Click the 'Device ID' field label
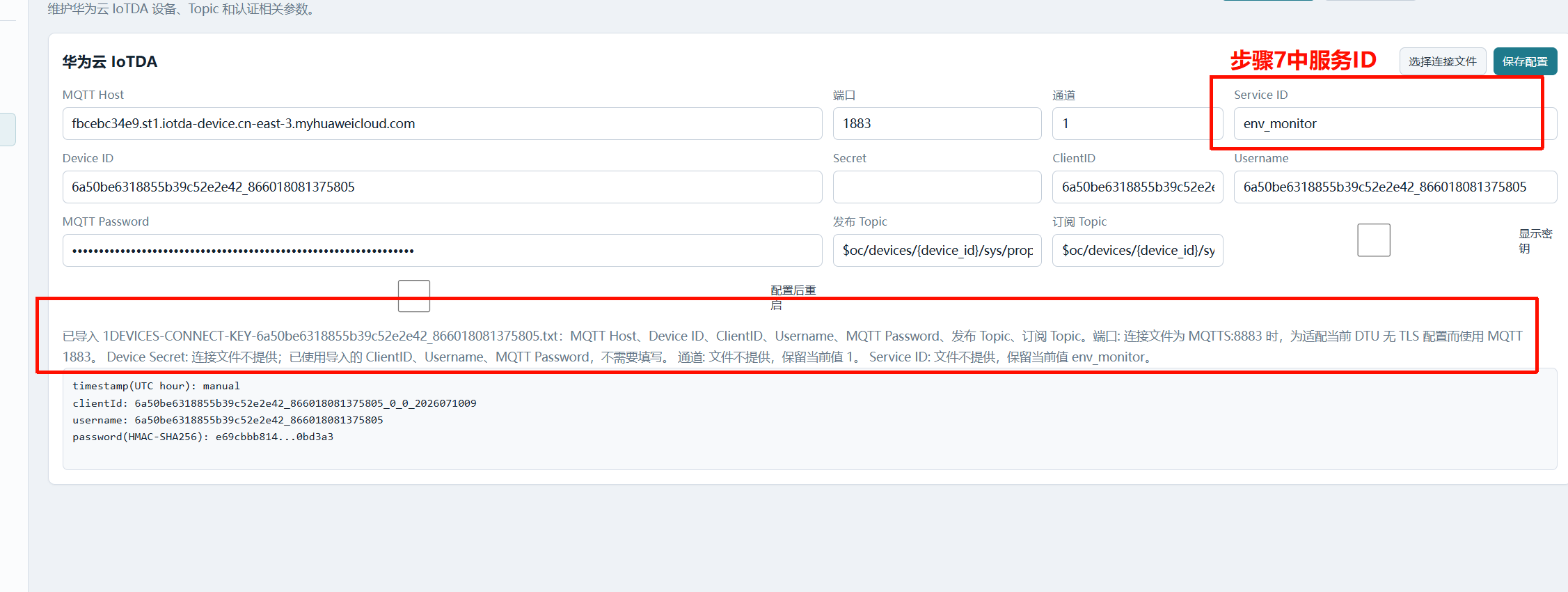 [x=88, y=158]
